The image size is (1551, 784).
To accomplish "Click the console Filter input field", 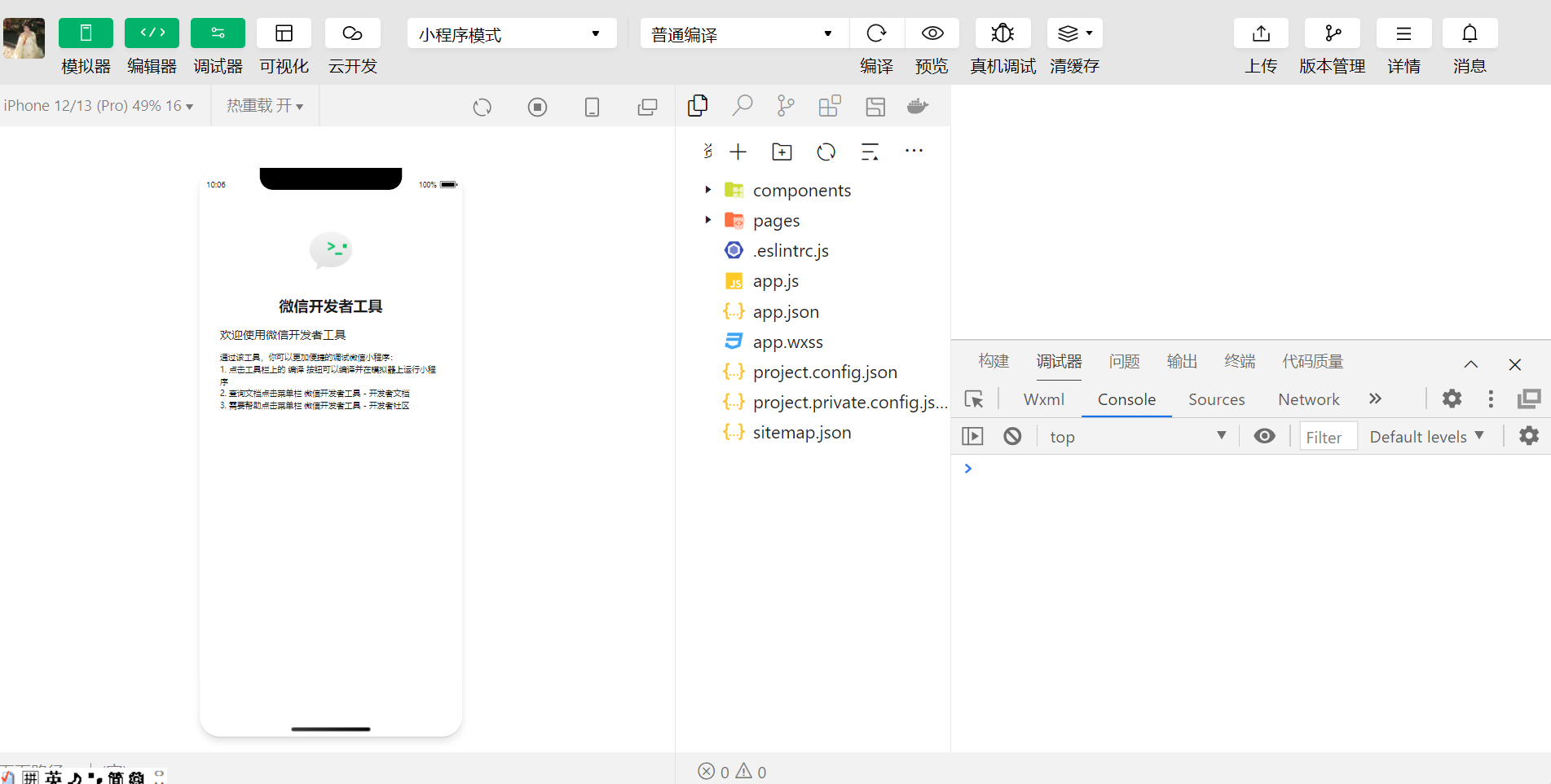I will pyautogui.click(x=1328, y=437).
